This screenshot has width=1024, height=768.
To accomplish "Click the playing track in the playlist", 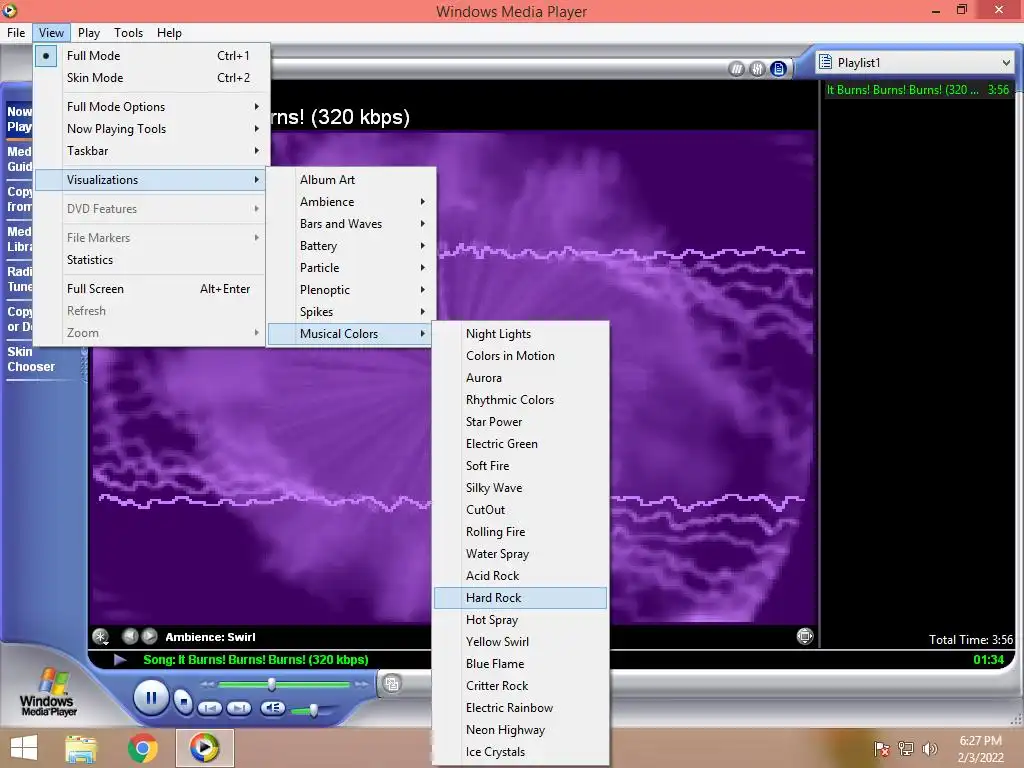I will tap(918, 89).
